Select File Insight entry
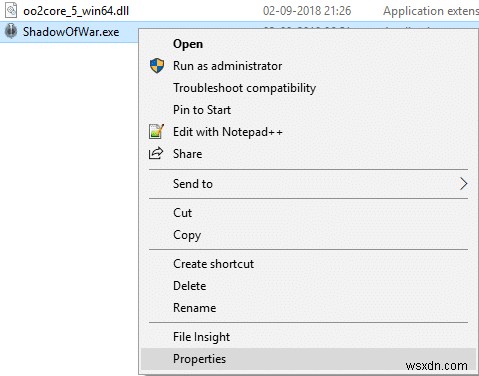The height and width of the screenshot is (376, 479). (x=308, y=337)
